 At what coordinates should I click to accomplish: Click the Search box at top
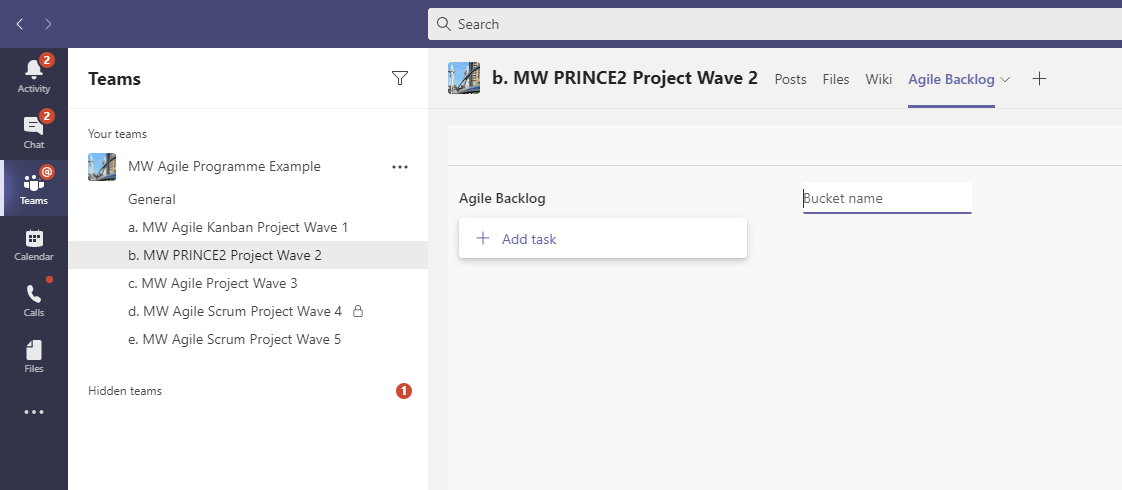[774, 24]
